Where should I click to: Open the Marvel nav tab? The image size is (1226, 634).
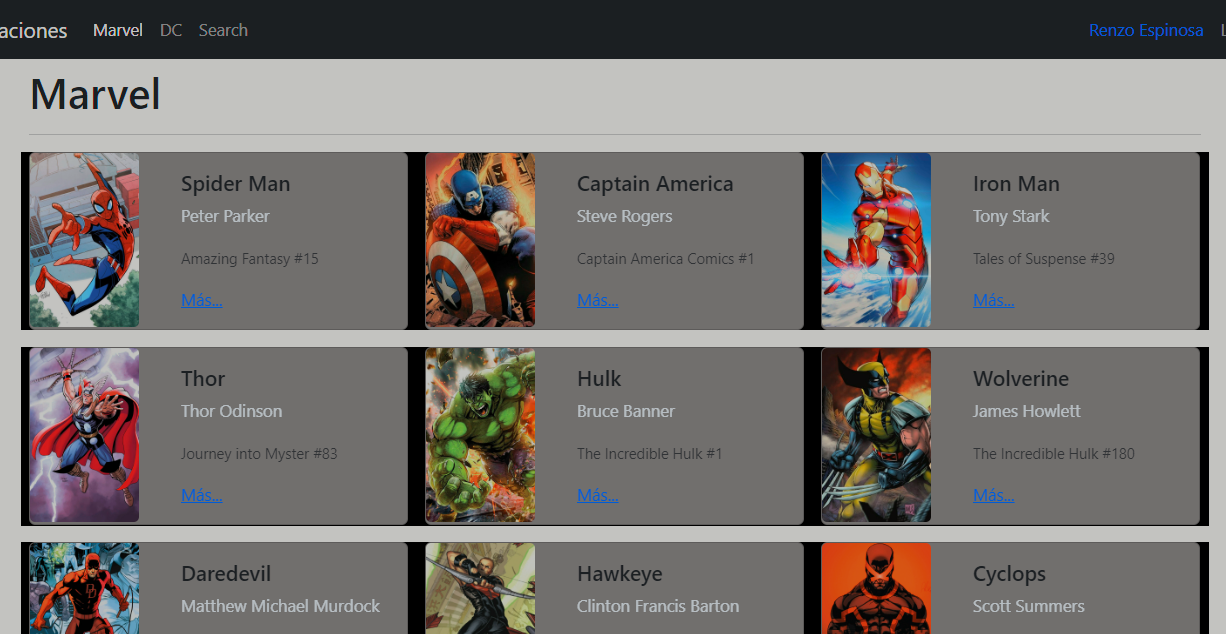pyautogui.click(x=118, y=30)
